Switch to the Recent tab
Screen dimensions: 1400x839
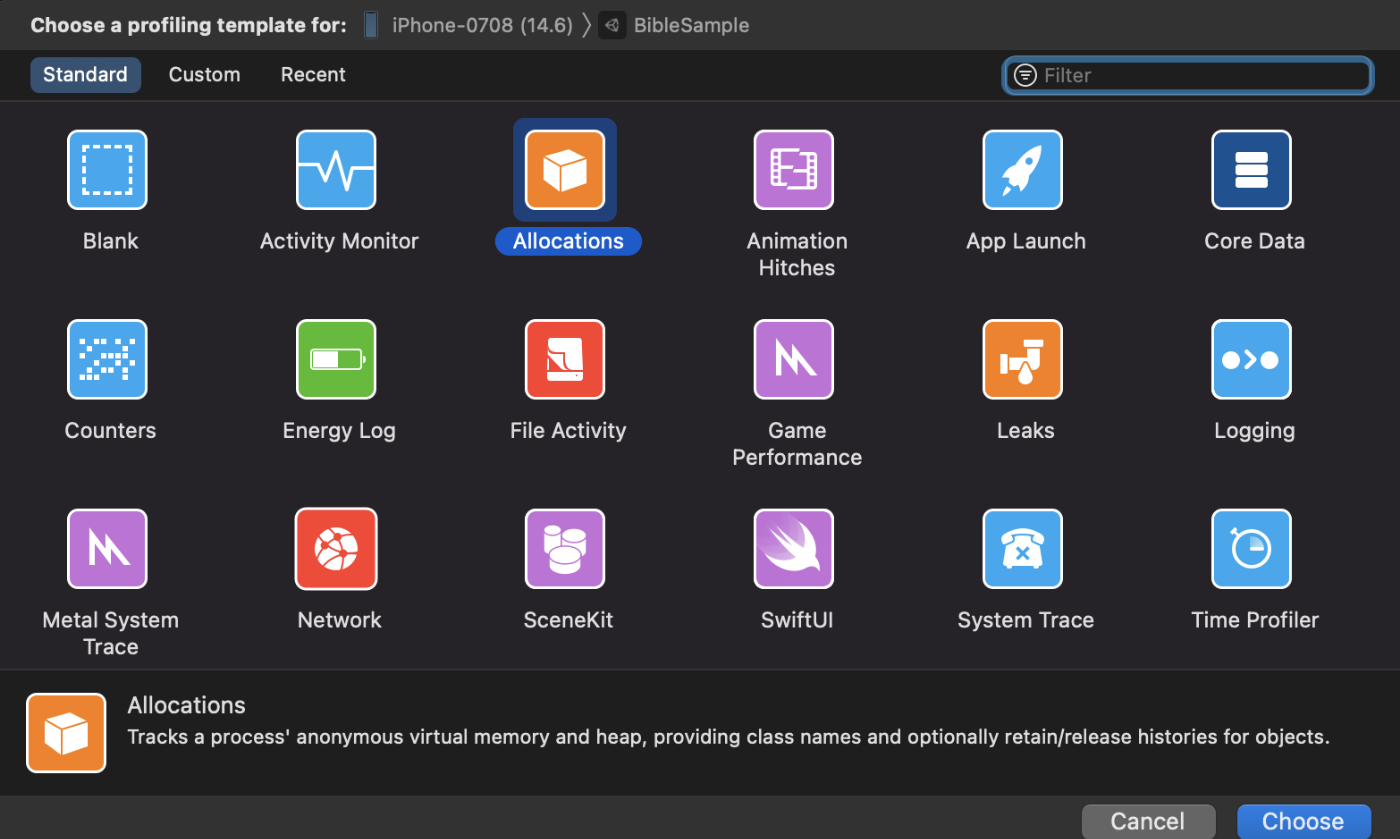tap(313, 75)
